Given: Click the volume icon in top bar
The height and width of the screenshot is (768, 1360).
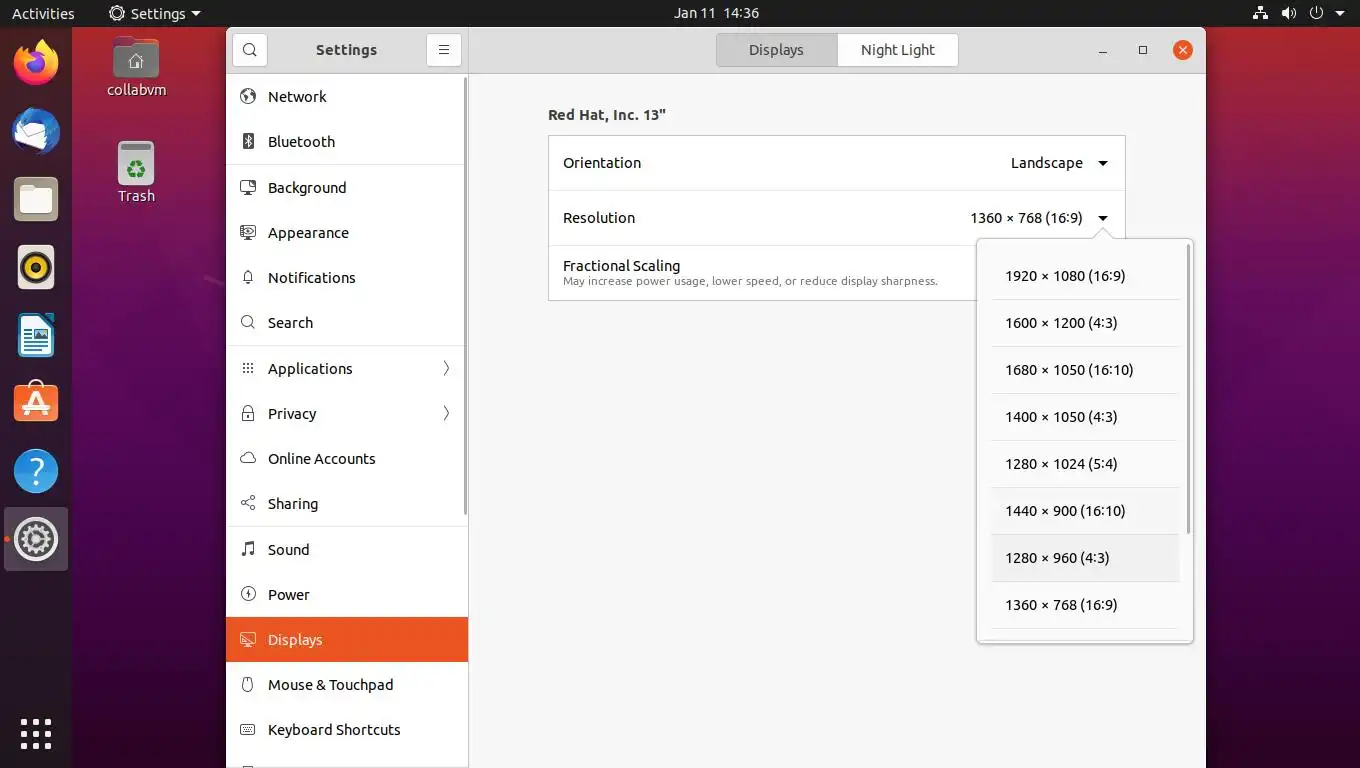Looking at the screenshot, I should click(1289, 14).
